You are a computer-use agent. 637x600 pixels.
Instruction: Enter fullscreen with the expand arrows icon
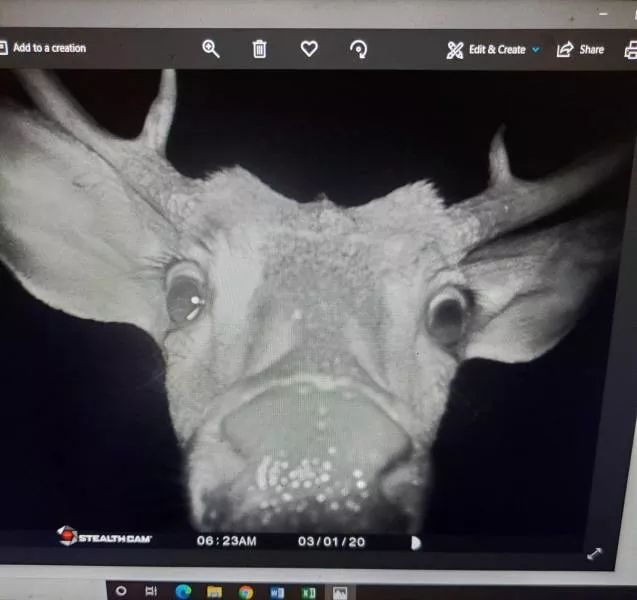click(593, 553)
